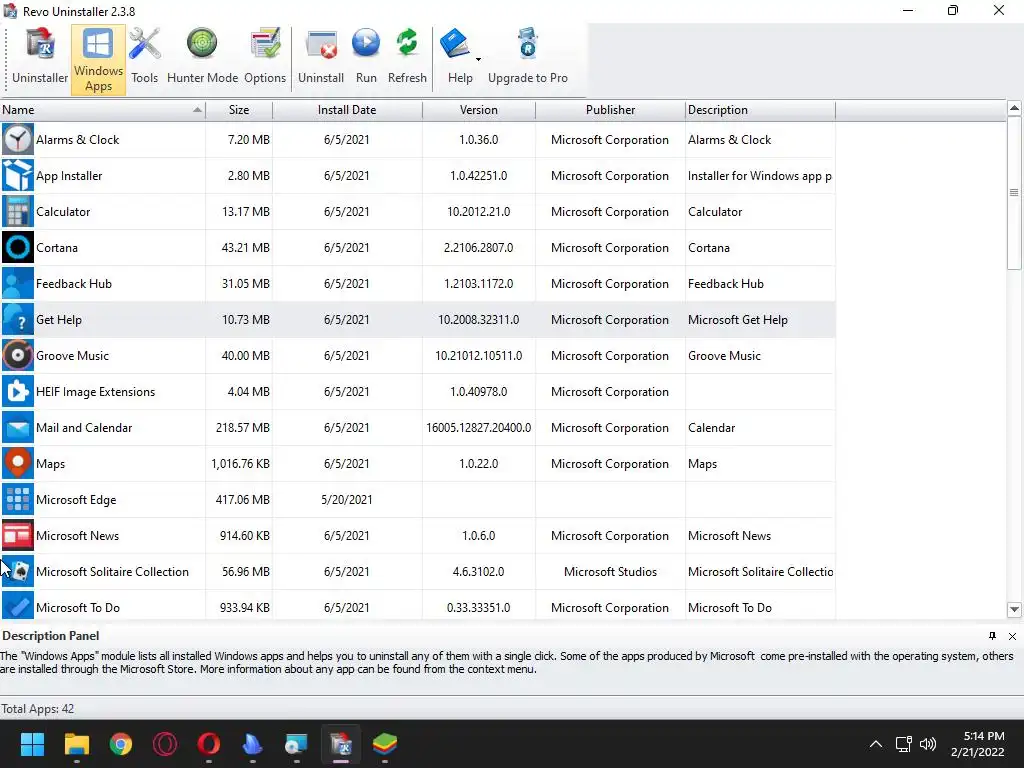Sort by the Publisher column header
The image size is (1024, 768).
[x=610, y=110]
